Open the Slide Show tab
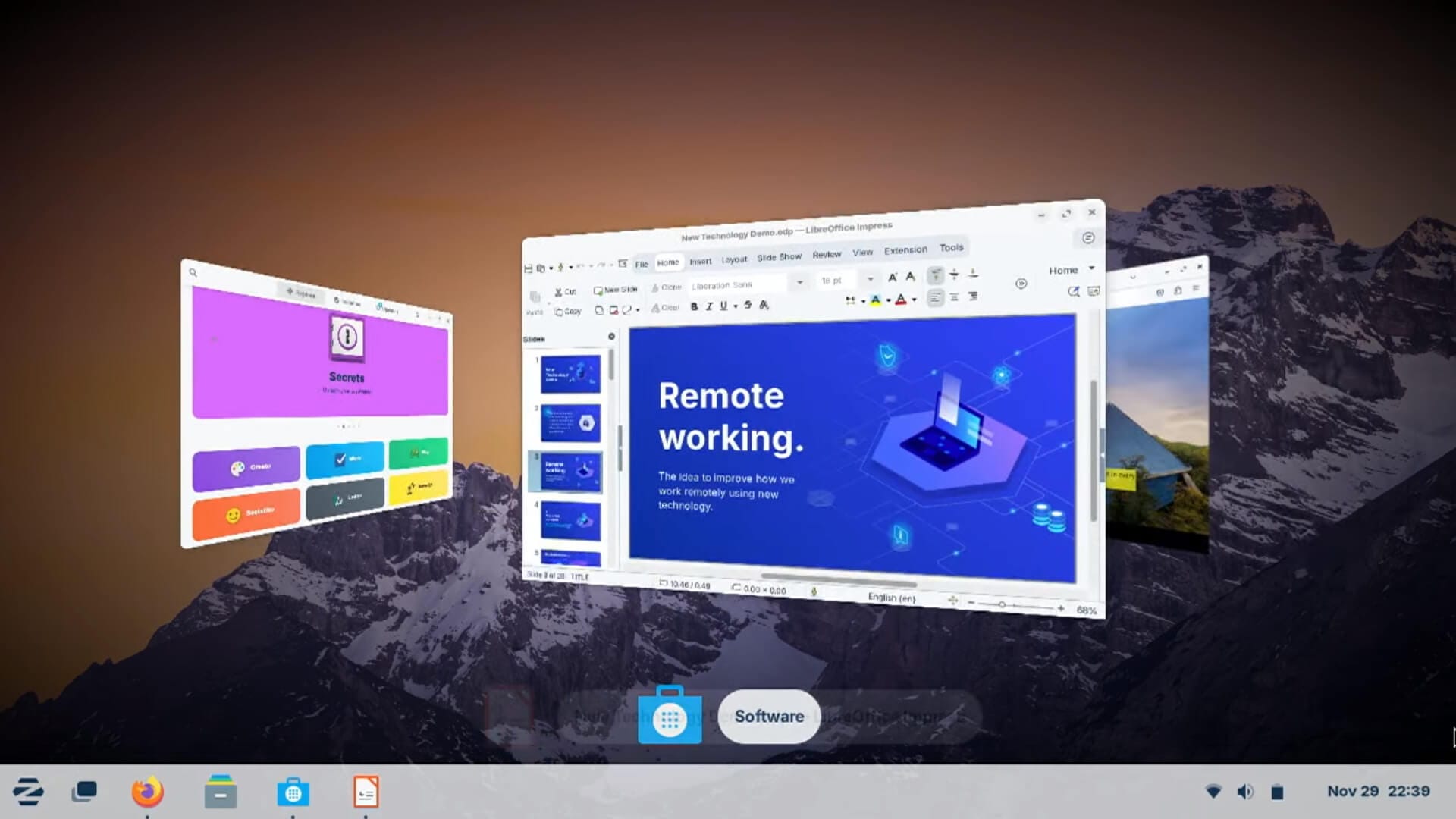 point(779,256)
